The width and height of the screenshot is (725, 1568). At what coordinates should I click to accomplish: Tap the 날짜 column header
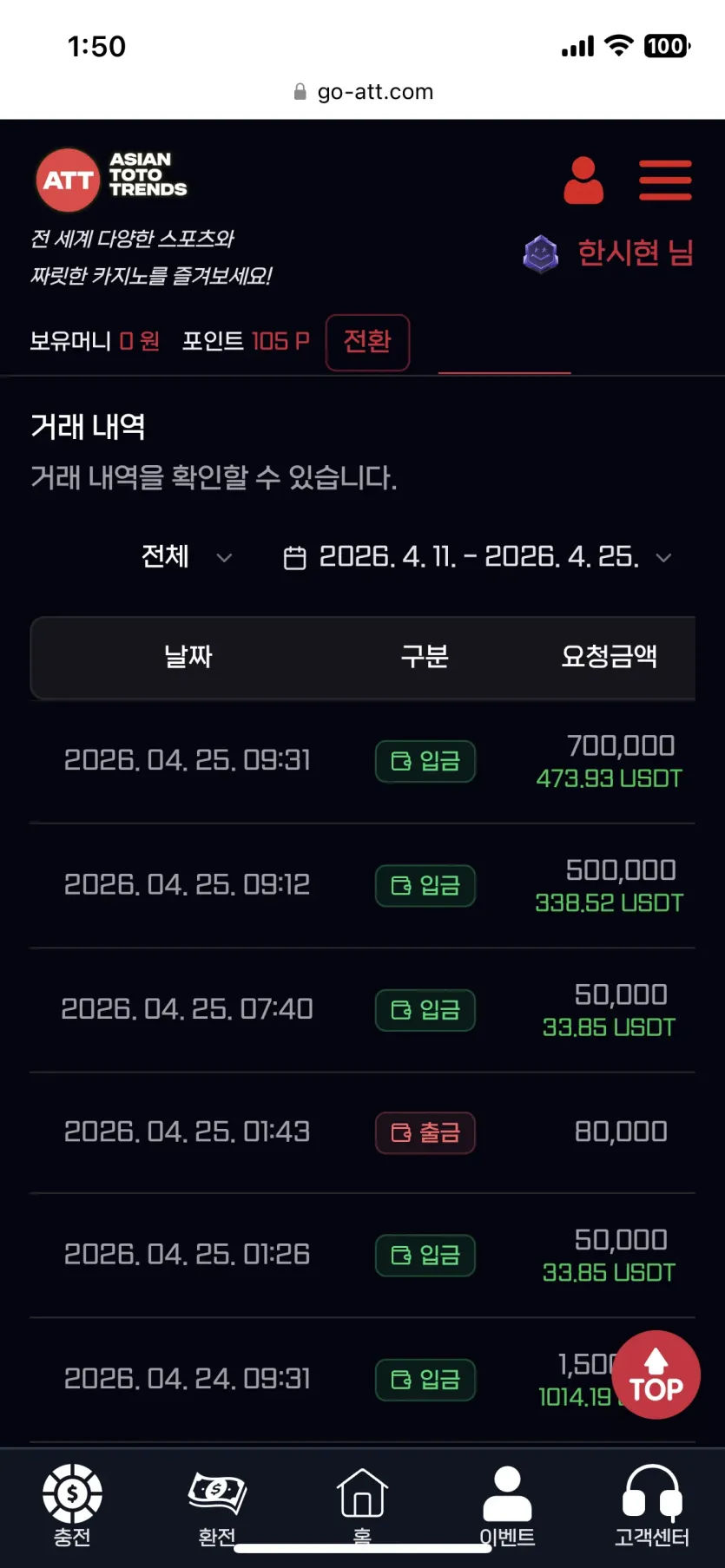(188, 657)
